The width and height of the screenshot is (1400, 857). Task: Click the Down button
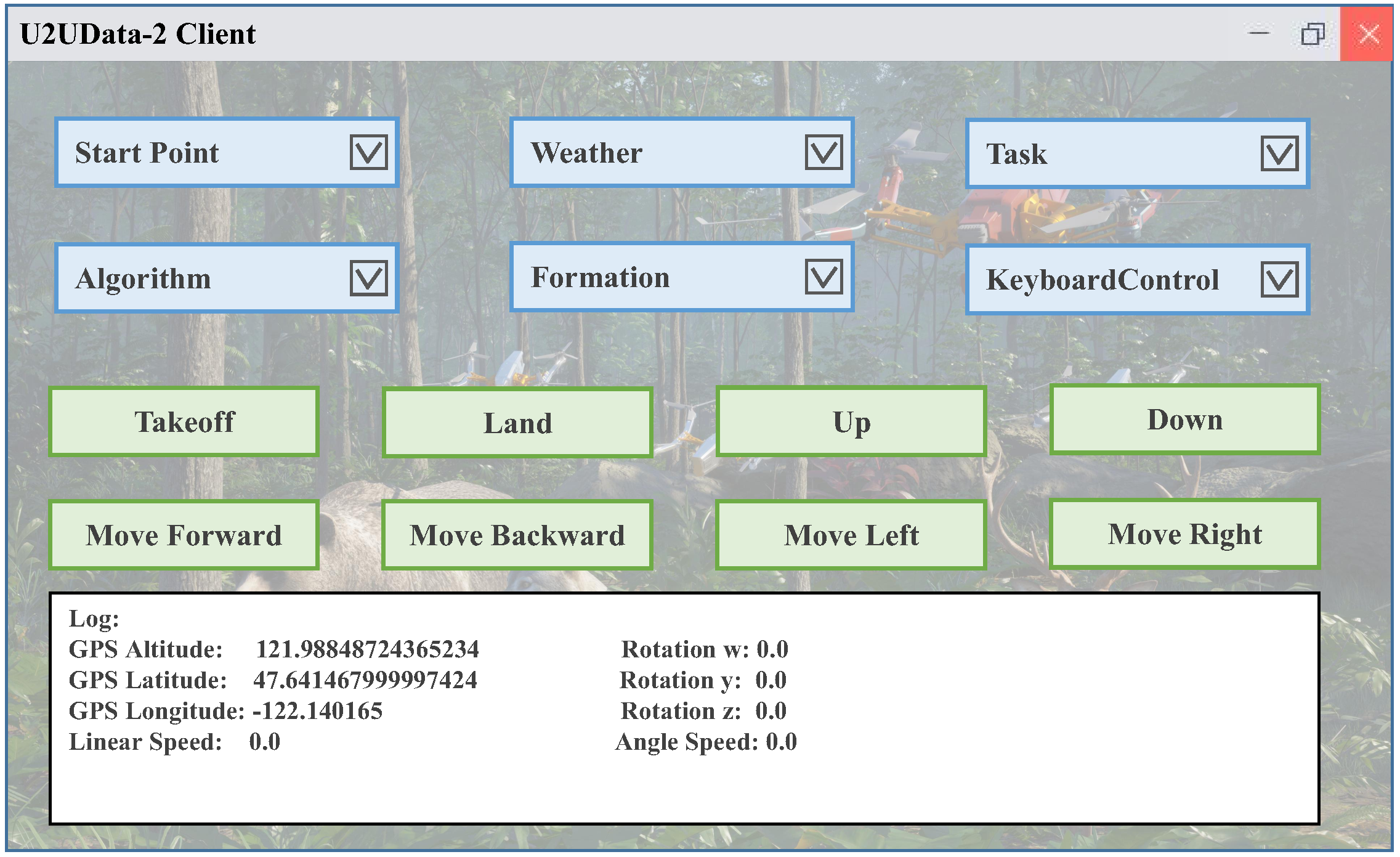click(x=1184, y=420)
